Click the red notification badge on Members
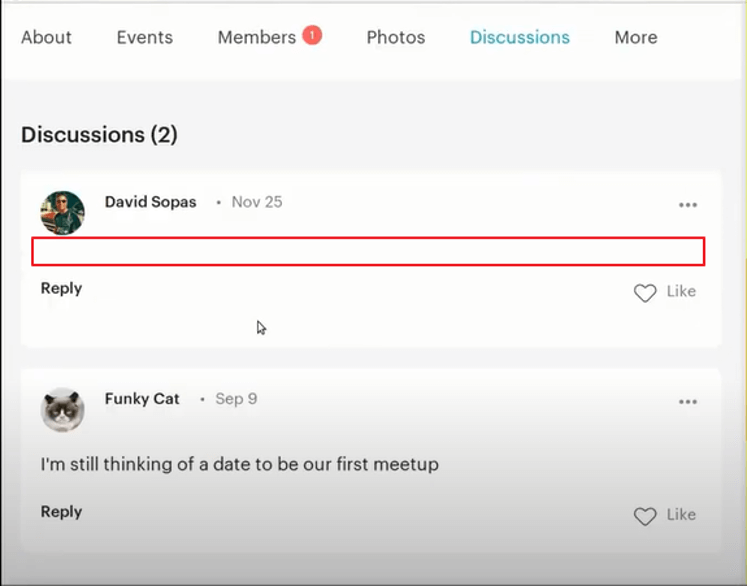Viewport: 748px width, 586px height. pyautogui.click(x=311, y=35)
